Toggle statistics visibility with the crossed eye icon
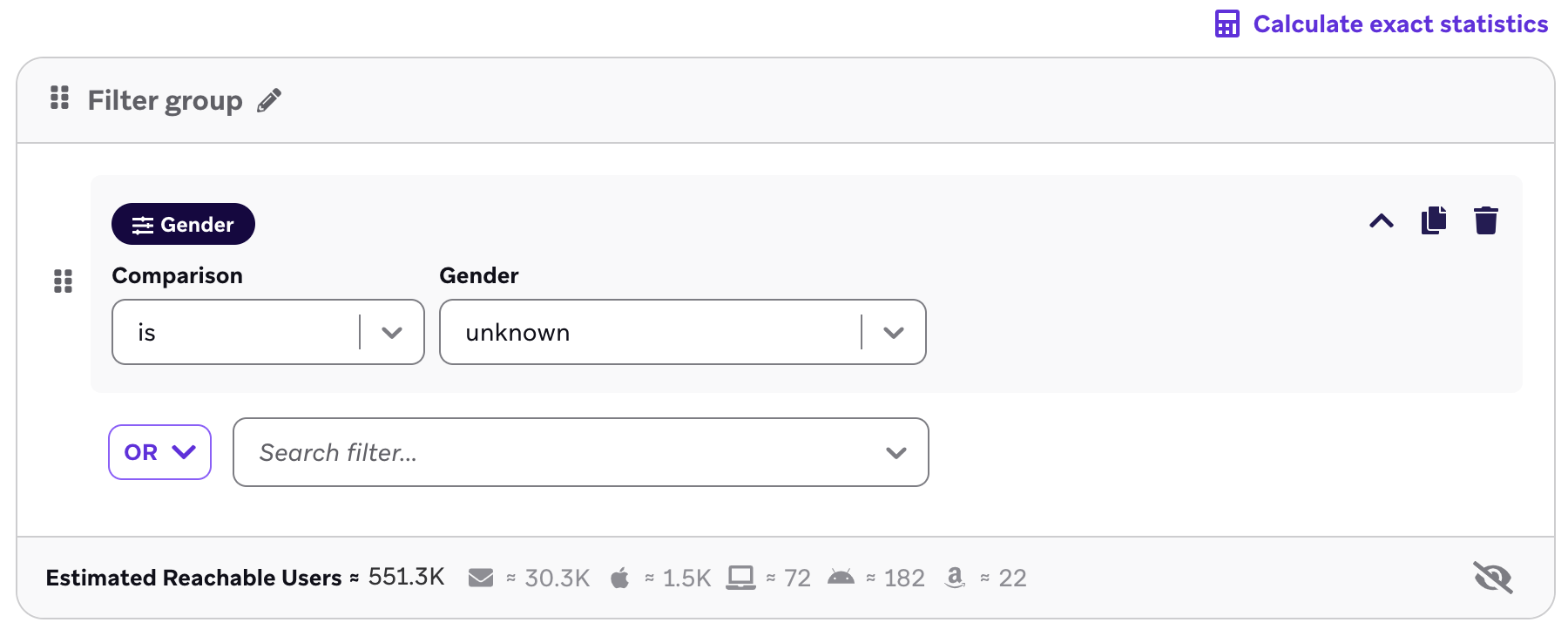Image resolution: width=1568 pixels, height=636 pixels. point(1493,577)
